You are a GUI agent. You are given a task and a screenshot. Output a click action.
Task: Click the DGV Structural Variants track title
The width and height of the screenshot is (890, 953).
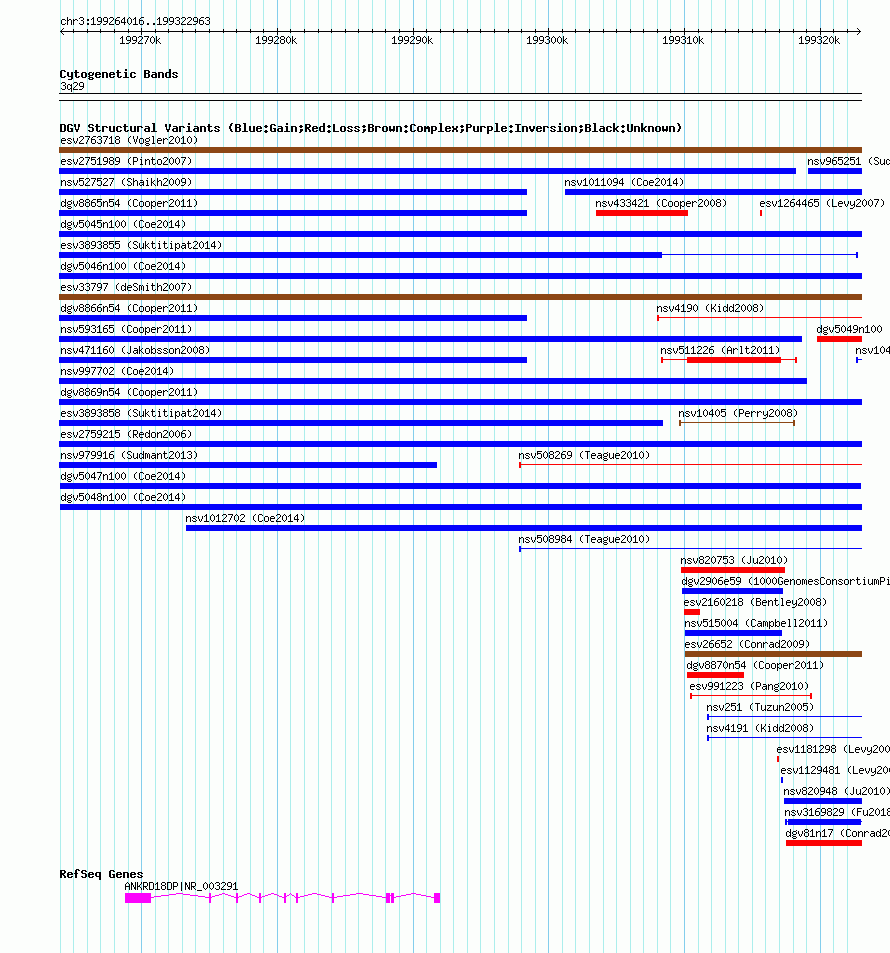click(371, 128)
